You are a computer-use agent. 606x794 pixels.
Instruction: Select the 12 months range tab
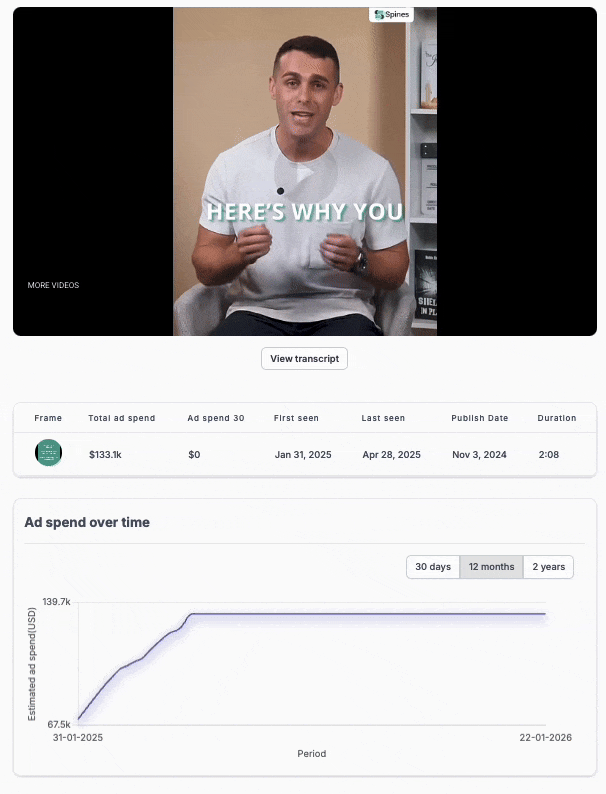pos(491,567)
